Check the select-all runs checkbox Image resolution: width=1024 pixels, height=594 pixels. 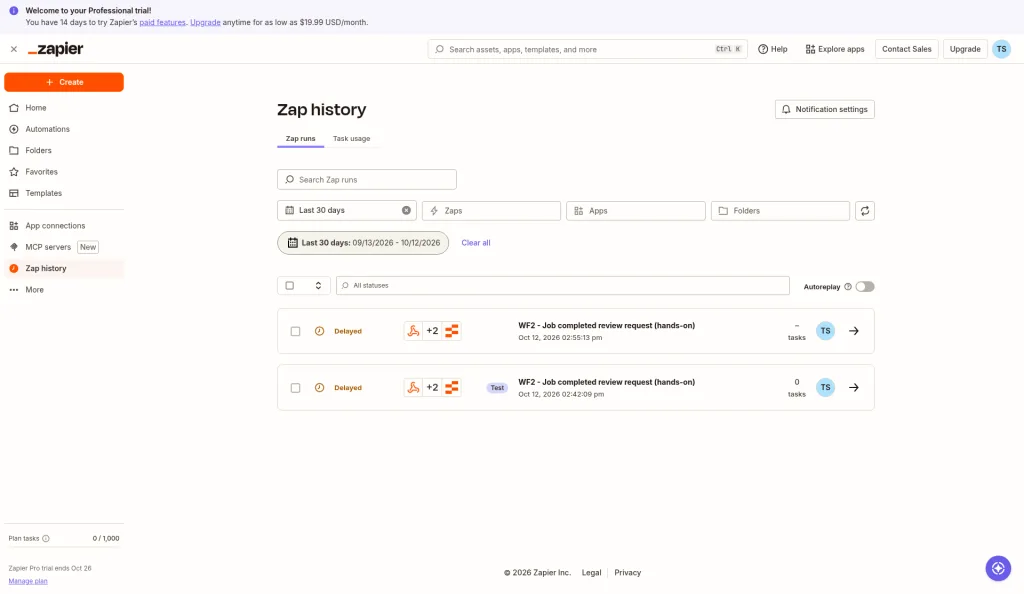pos(289,286)
